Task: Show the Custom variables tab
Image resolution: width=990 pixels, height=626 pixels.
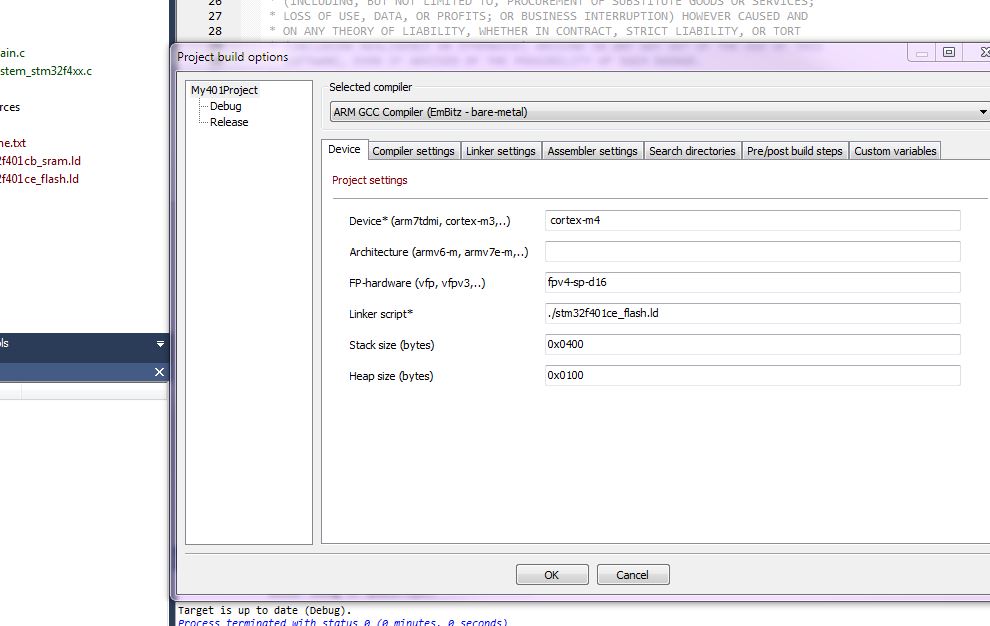Action: [895, 151]
